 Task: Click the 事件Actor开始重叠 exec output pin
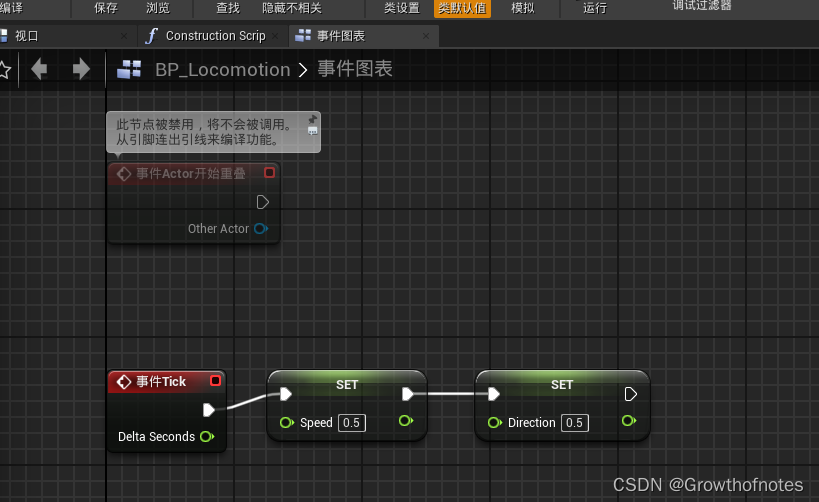[263, 202]
